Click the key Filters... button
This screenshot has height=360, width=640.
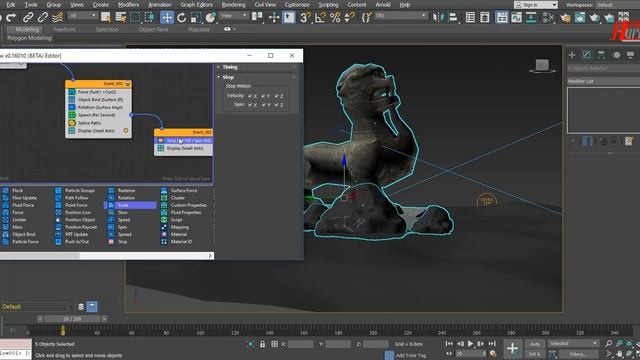click(x=577, y=354)
